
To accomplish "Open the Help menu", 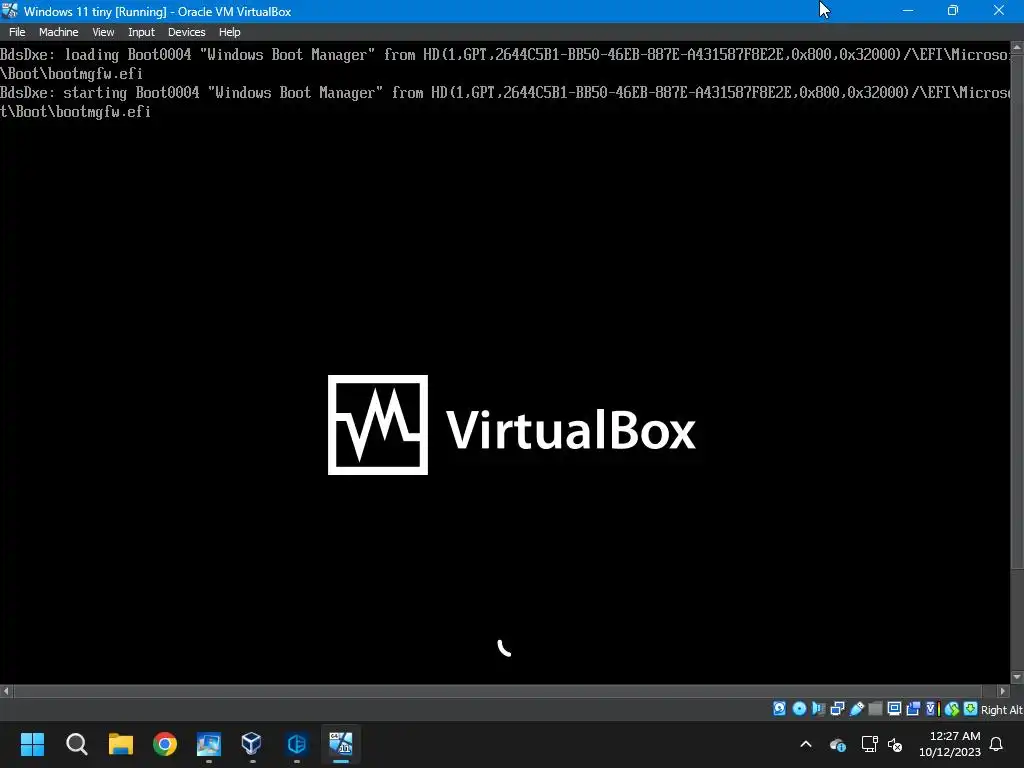I will click(x=229, y=32).
